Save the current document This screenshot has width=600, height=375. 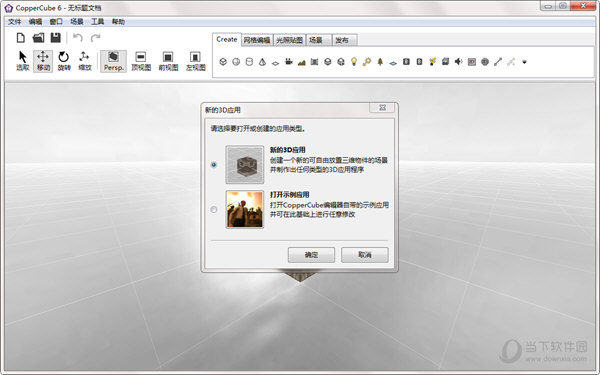[x=55, y=38]
